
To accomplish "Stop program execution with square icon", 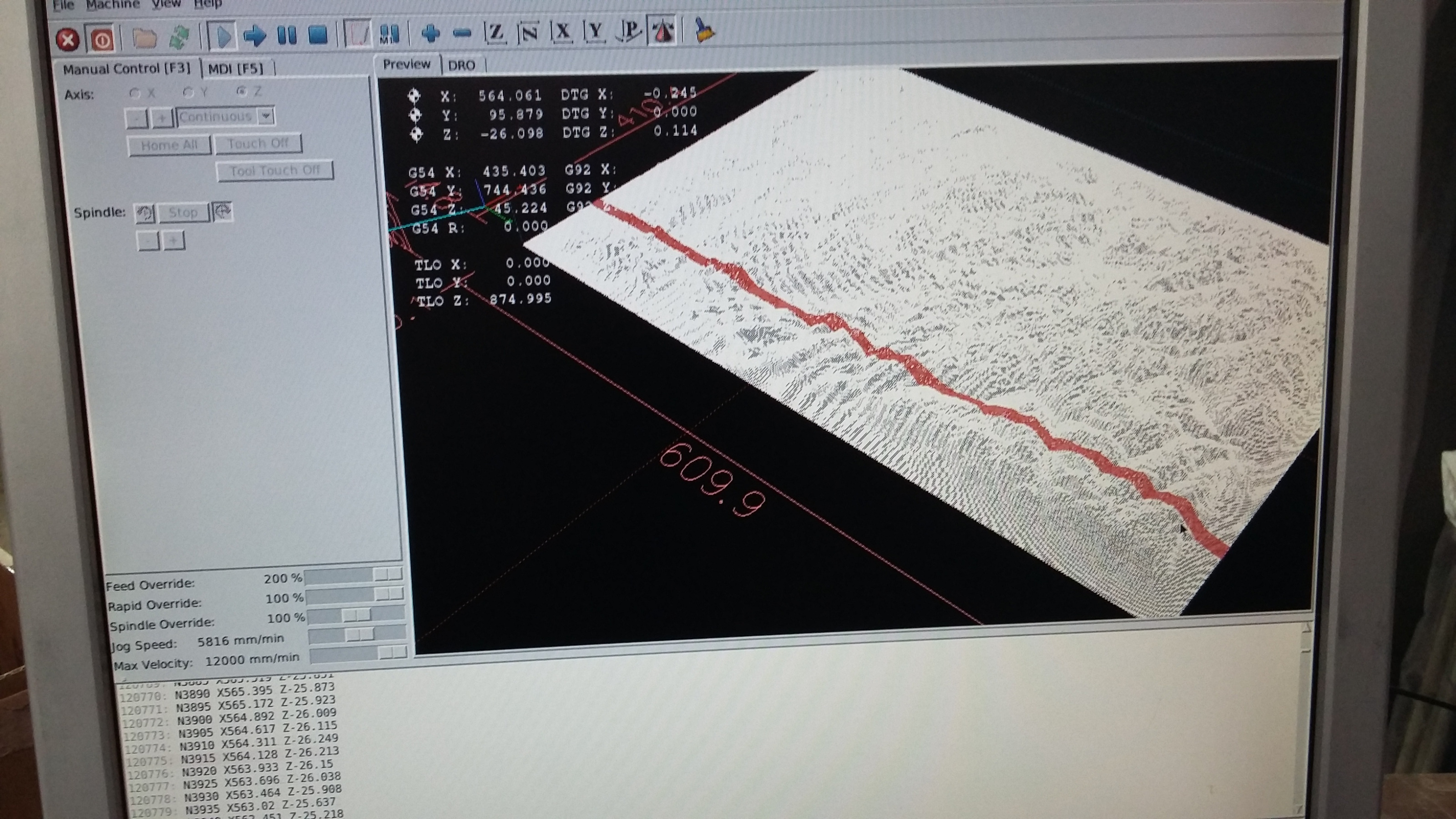I will coord(318,35).
